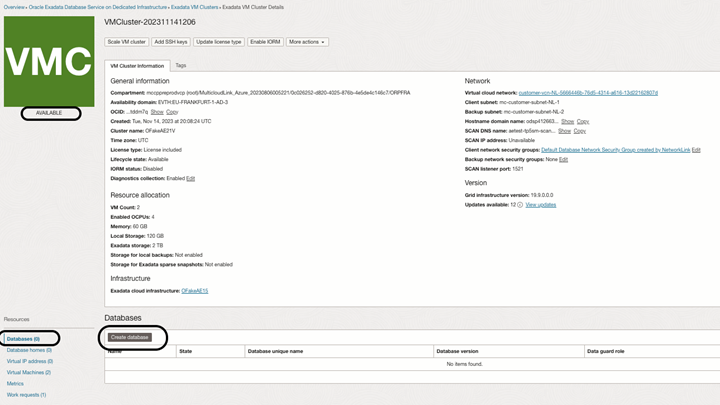Screen dimensions: 720x405
Task: Edit Diagnostics collection setting
Action: click(191, 179)
